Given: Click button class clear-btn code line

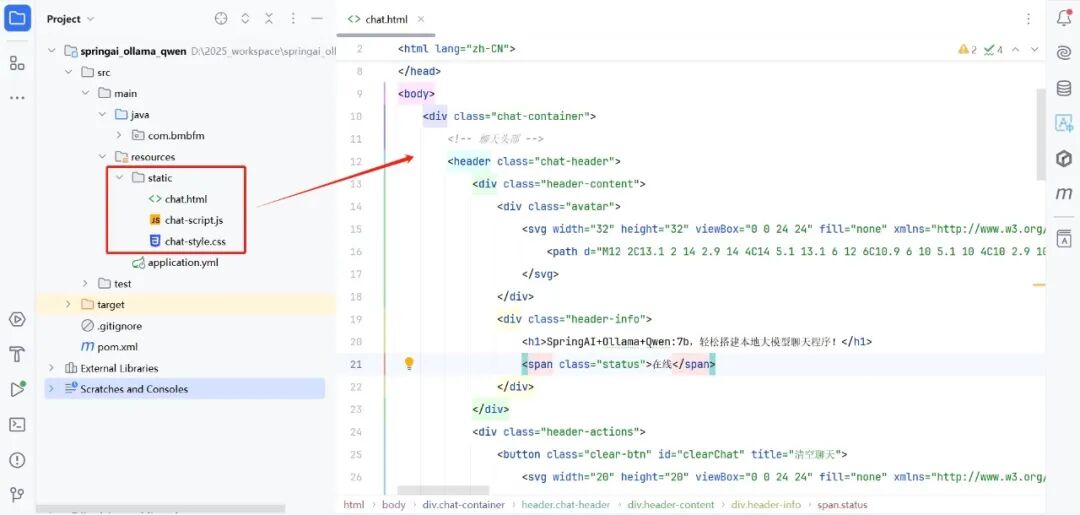Looking at the screenshot, I should pos(672,454).
